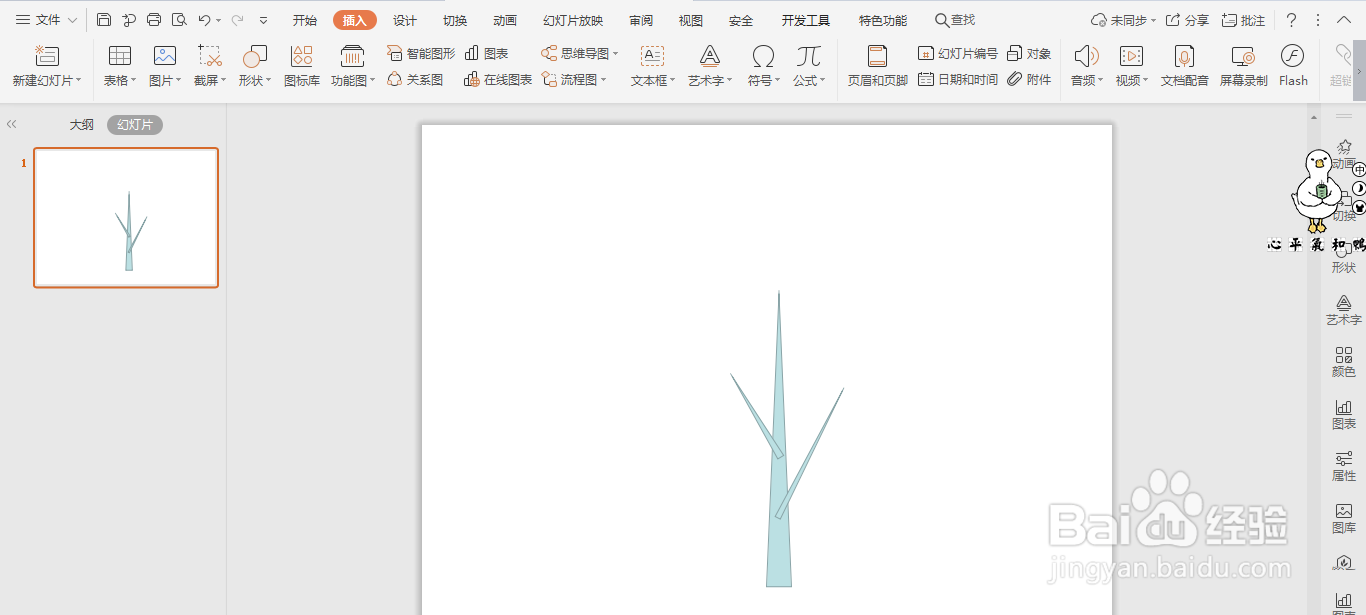Switch to the 审阅 review tab
1366x615 pixels.
(641, 20)
